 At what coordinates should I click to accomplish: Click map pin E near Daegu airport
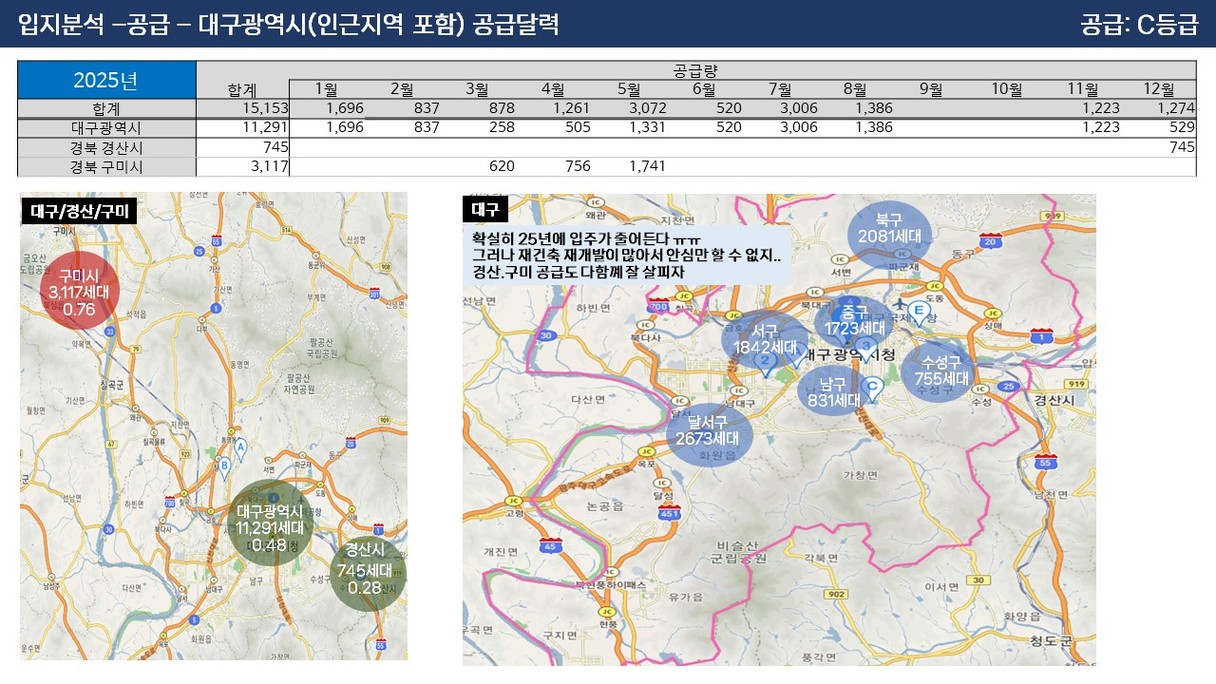coord(917,312)
